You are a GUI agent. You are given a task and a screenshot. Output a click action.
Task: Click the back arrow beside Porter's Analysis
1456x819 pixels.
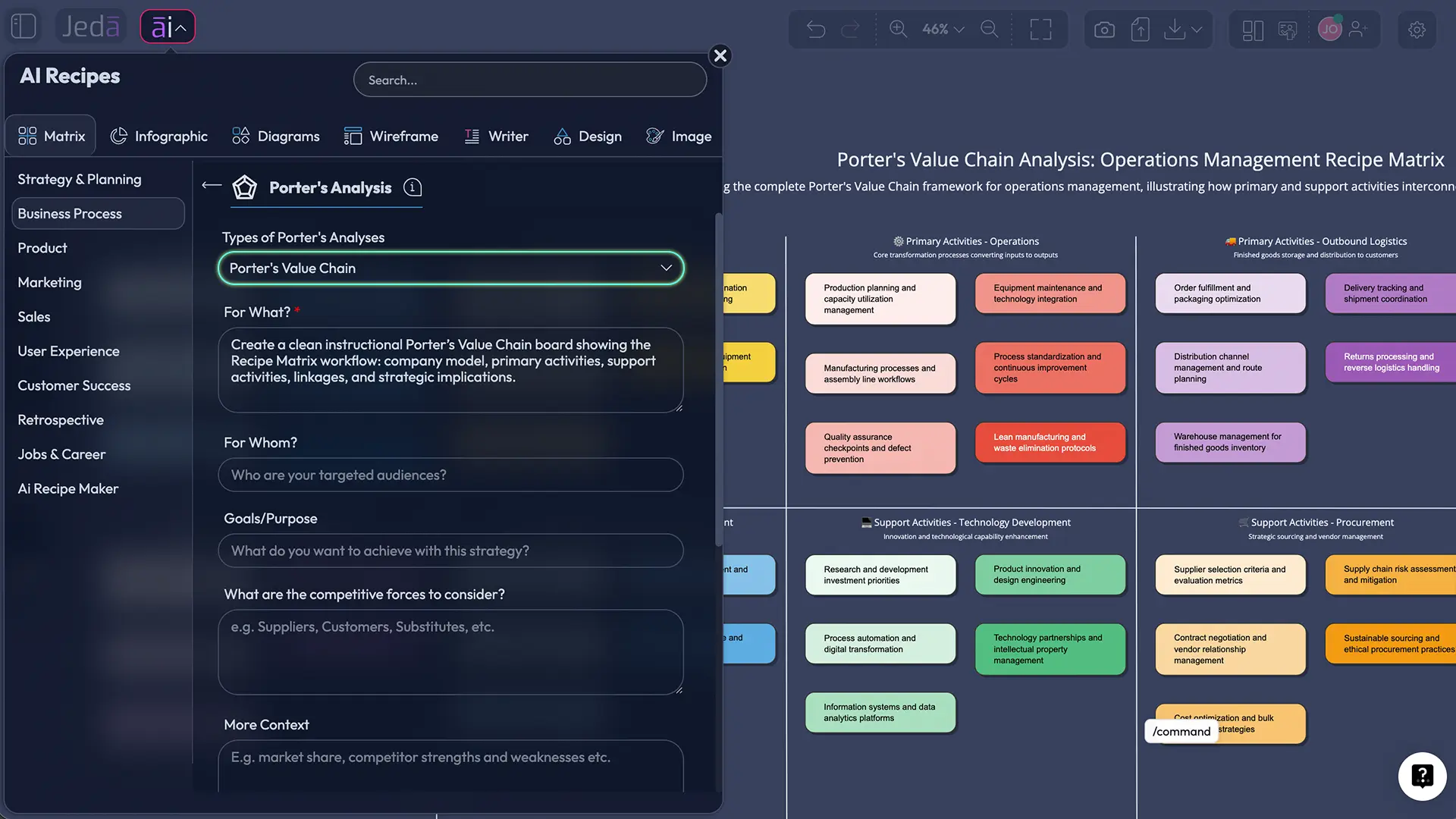(212, 186)
